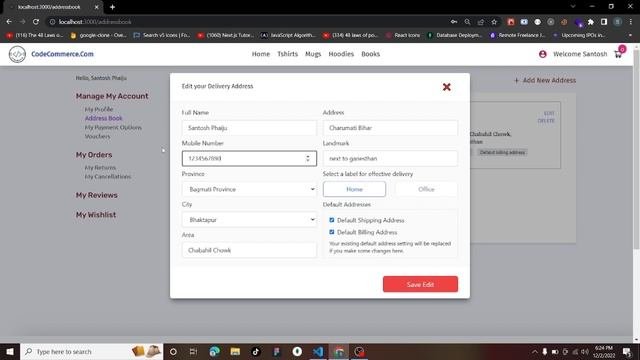Open My Payment Options link
Viewport: 640px width, 360px height.
point(113,127)
